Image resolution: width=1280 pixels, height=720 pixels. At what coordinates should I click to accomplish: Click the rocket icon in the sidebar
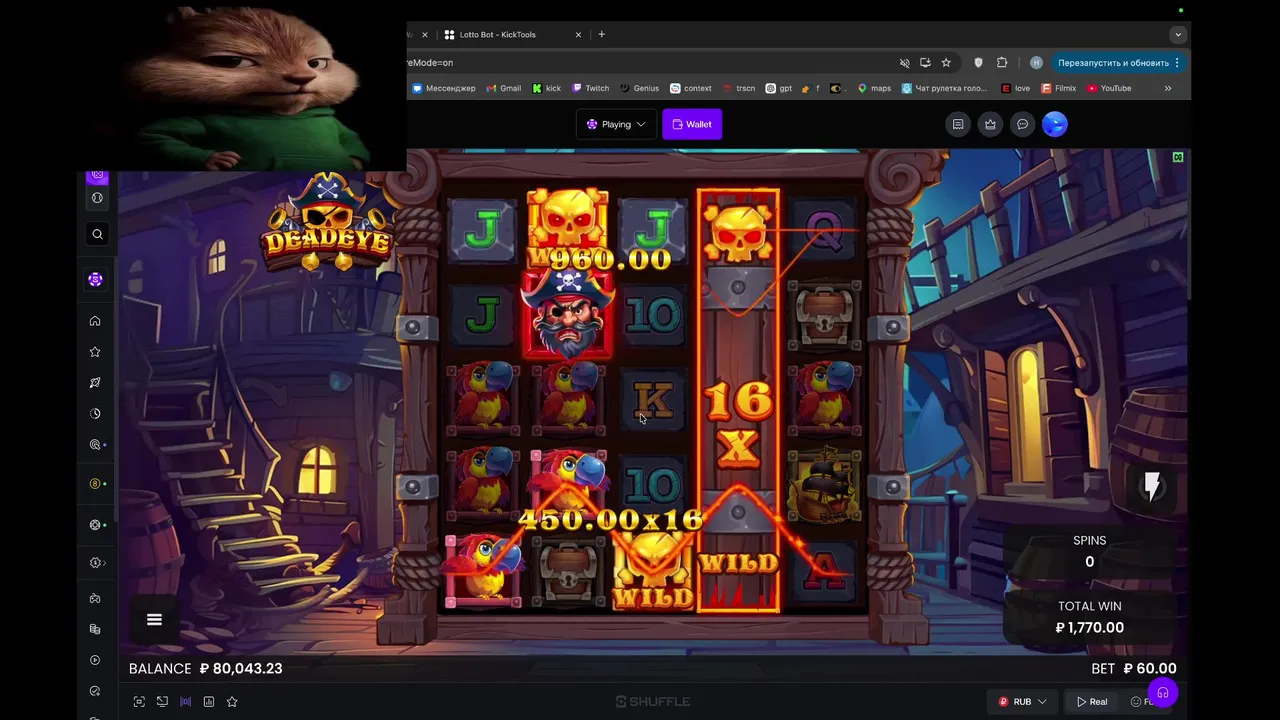95,383
